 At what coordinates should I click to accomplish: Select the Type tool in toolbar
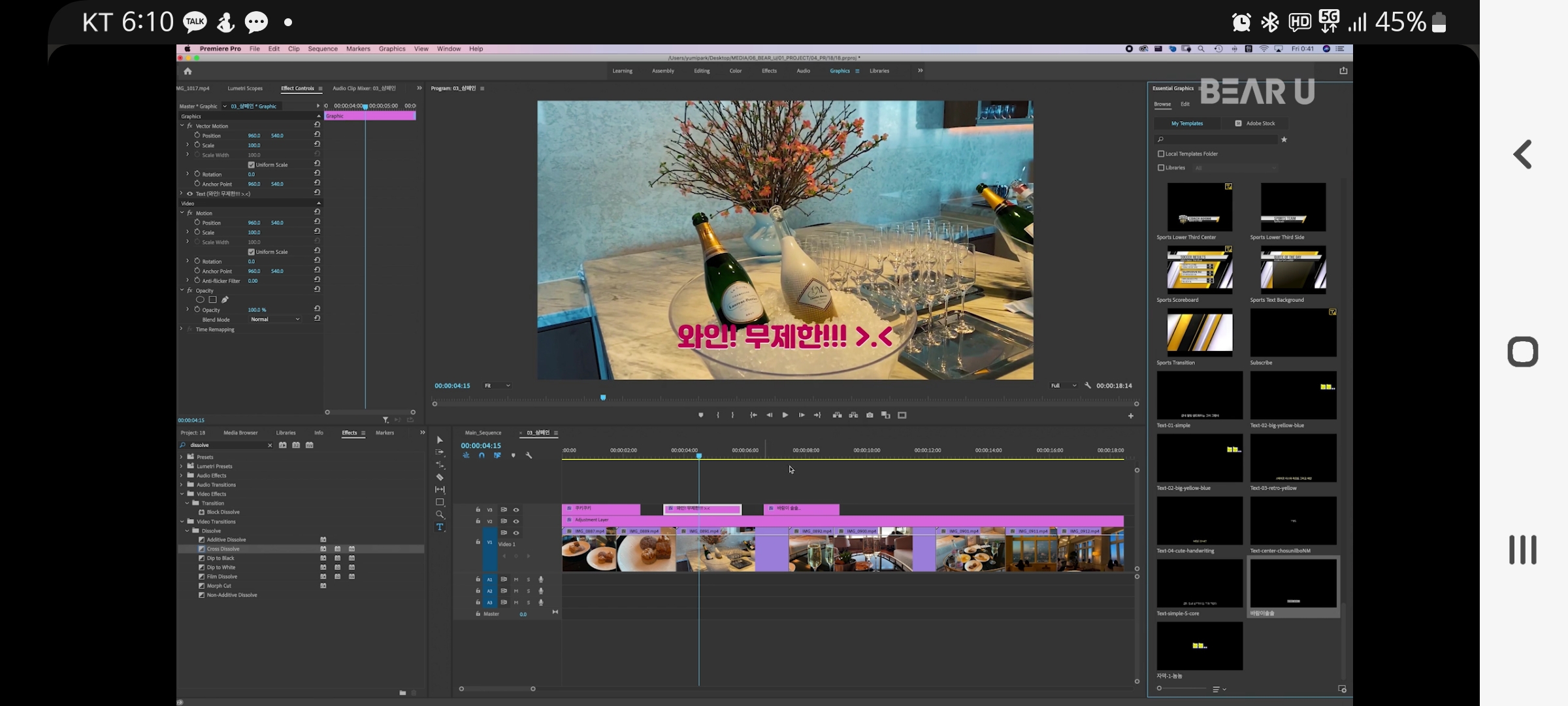click(x=440, y=527)
